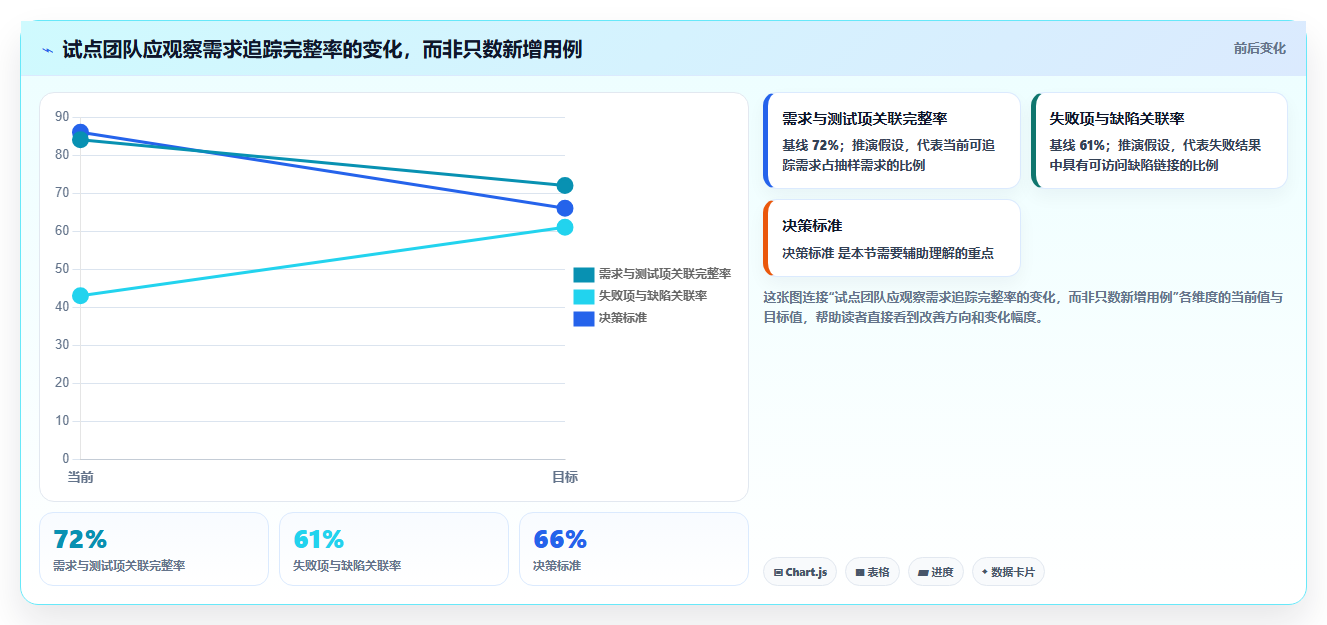The width and height of the screenshot is (1327, 625).
Task: Click the teal data point at 目标 value 72
Action: (x=565, y=185)
